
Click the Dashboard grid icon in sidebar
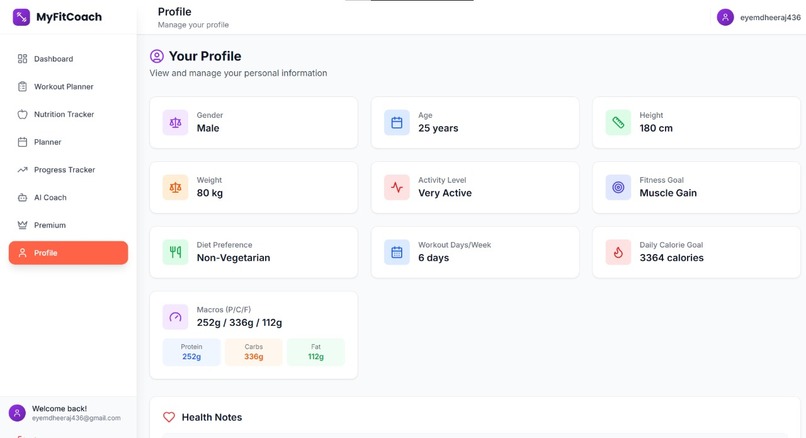point(22,59)
